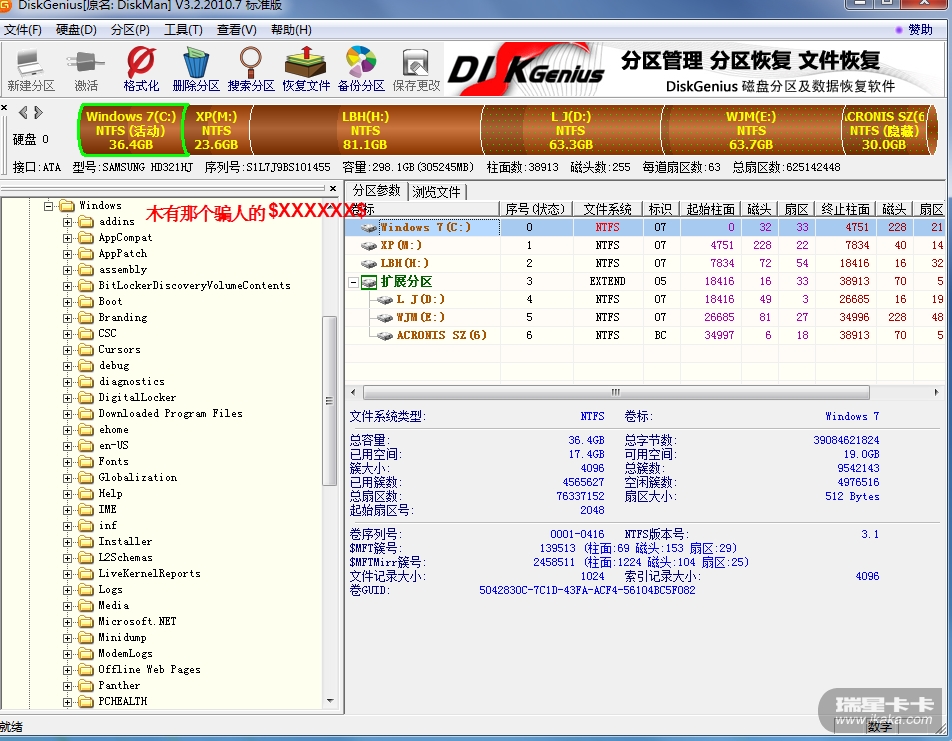
Task: Collapse the Windows folder tree node
Action: [x=48, y=206]
